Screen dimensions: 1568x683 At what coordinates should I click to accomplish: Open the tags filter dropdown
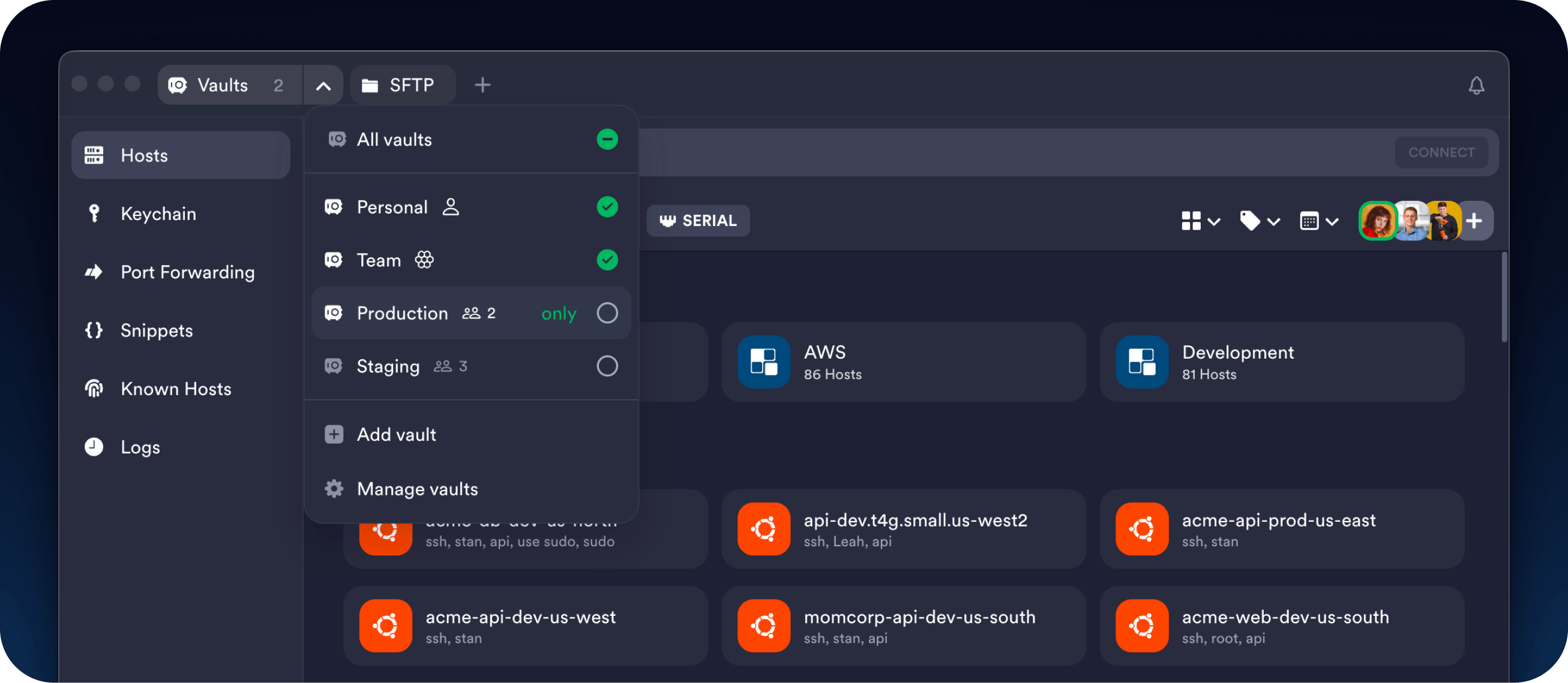1260,221
